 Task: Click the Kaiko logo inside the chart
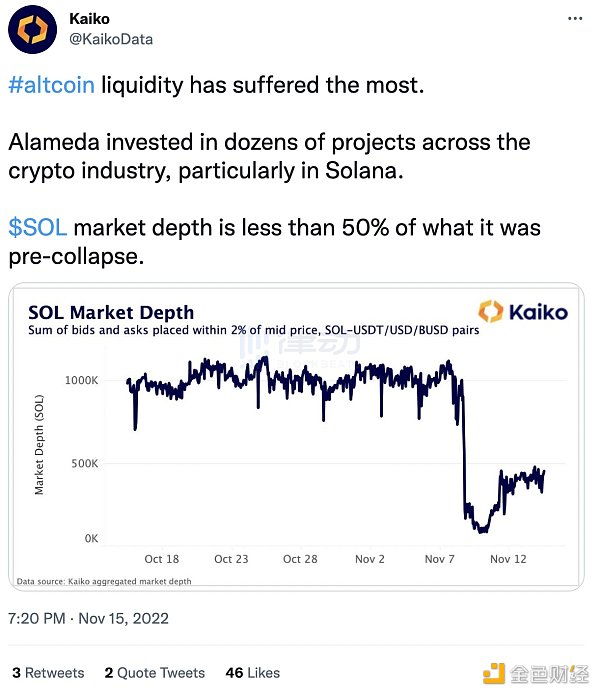coord(522,312)
